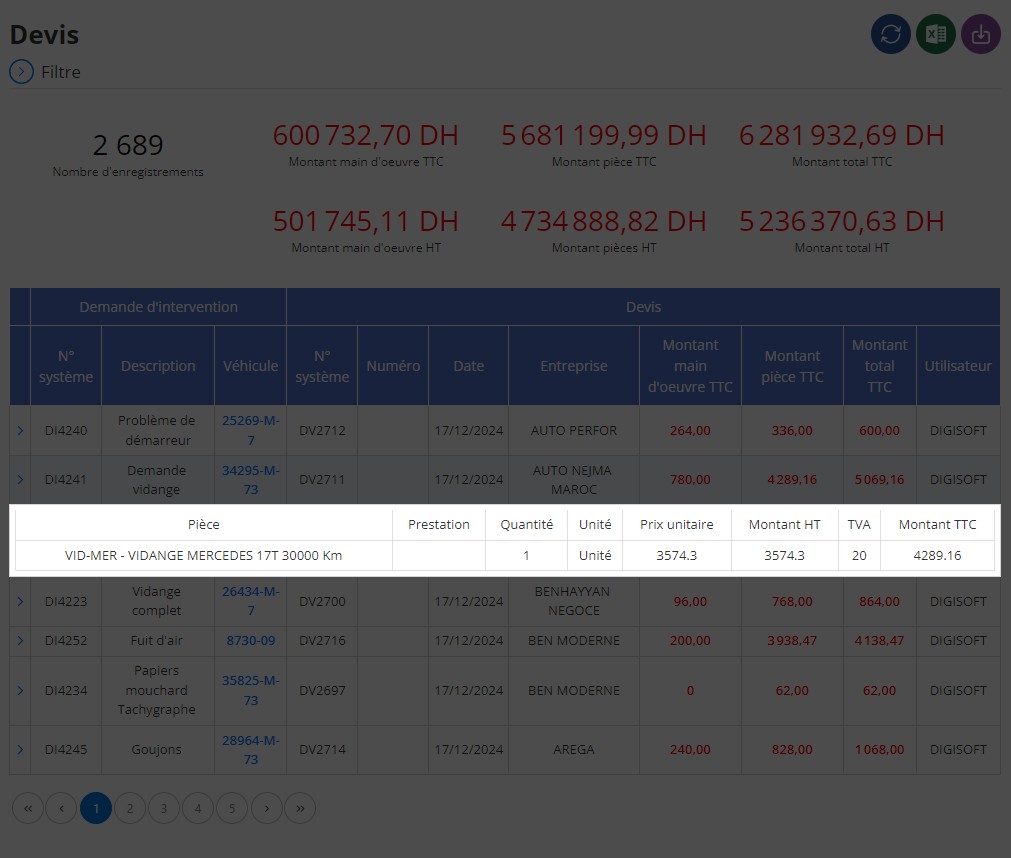Go to page 2
The image size is (1011, 858).
point(130,808)
